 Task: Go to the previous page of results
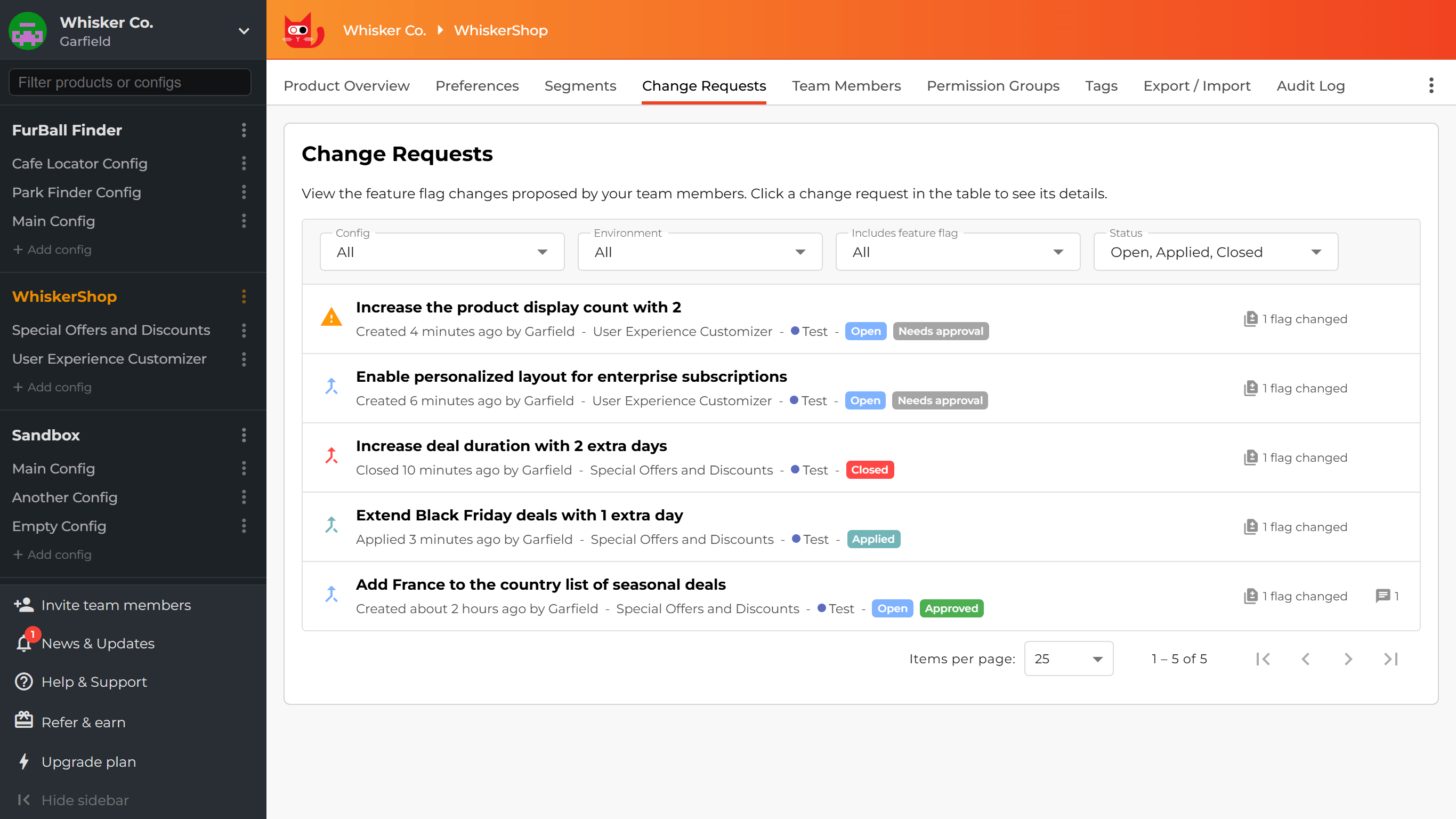coord(1306,659)
